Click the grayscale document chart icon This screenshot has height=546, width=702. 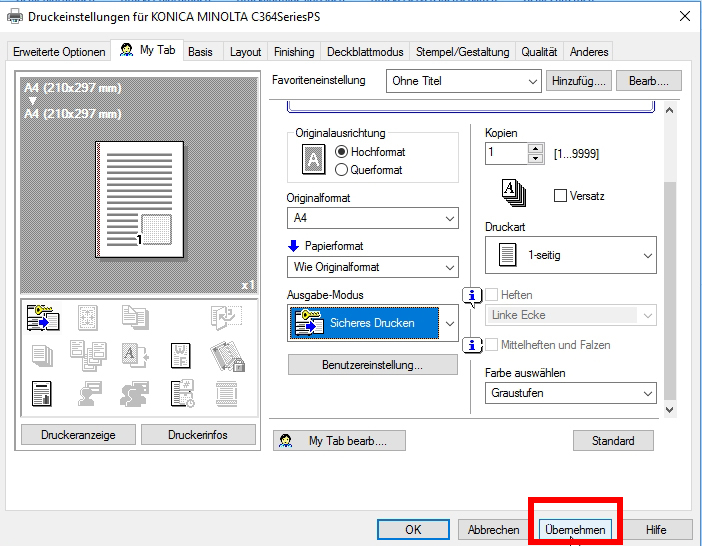pos(42,394)
